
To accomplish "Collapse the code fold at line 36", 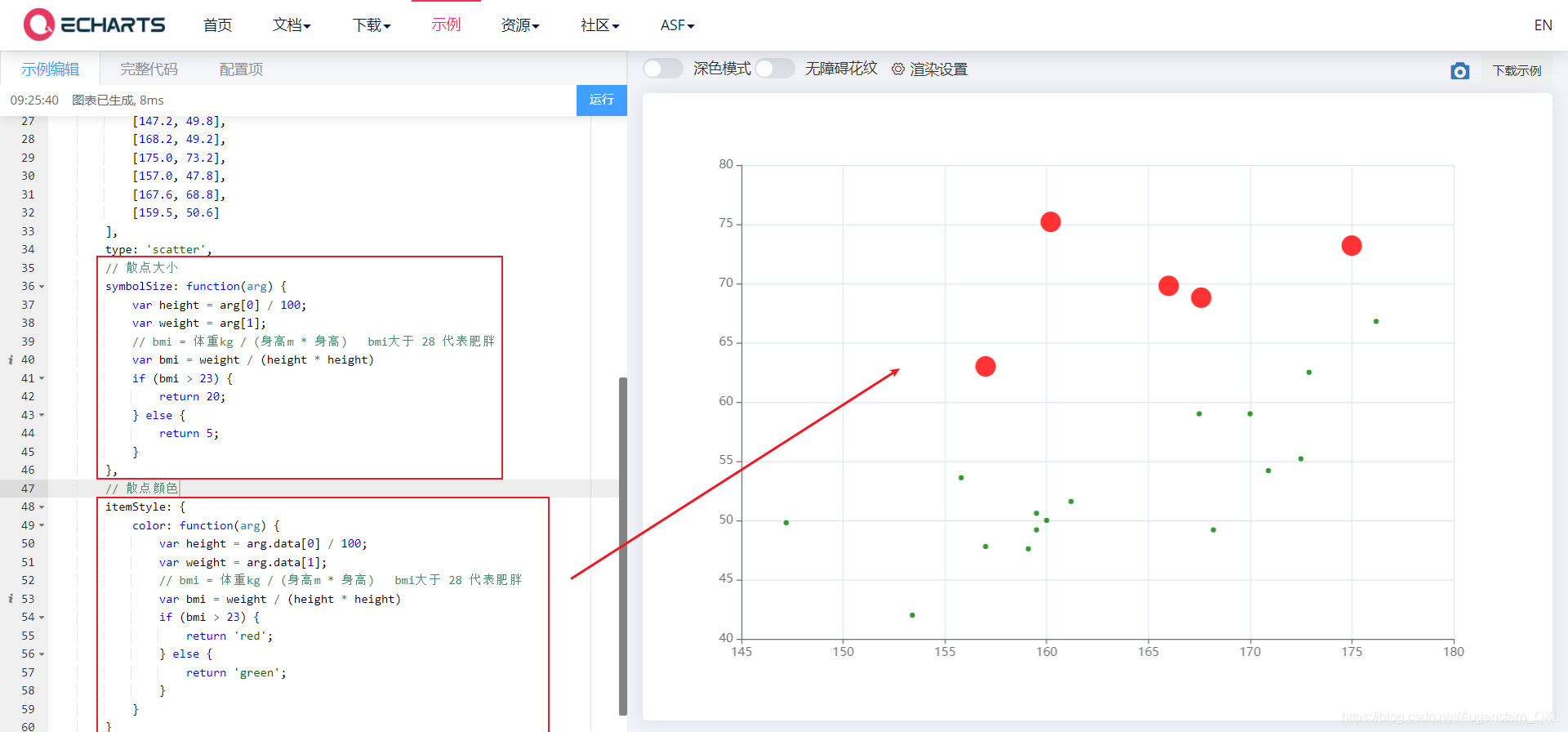I will 42,287.
